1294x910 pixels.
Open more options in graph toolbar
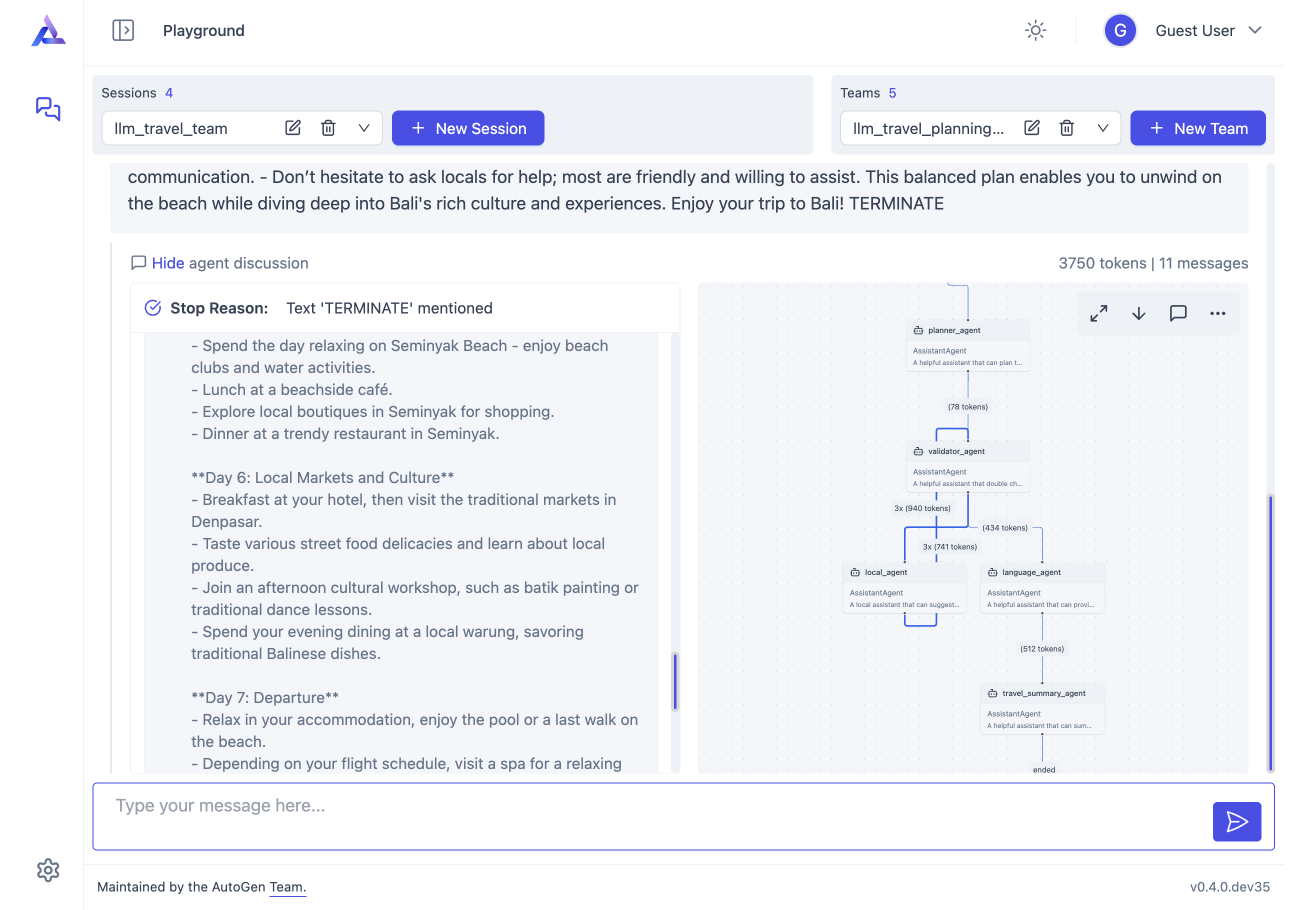coord(1217,313)
